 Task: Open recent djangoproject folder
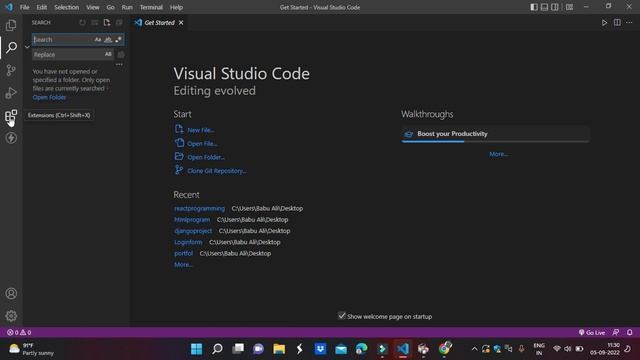pos(193,231)
